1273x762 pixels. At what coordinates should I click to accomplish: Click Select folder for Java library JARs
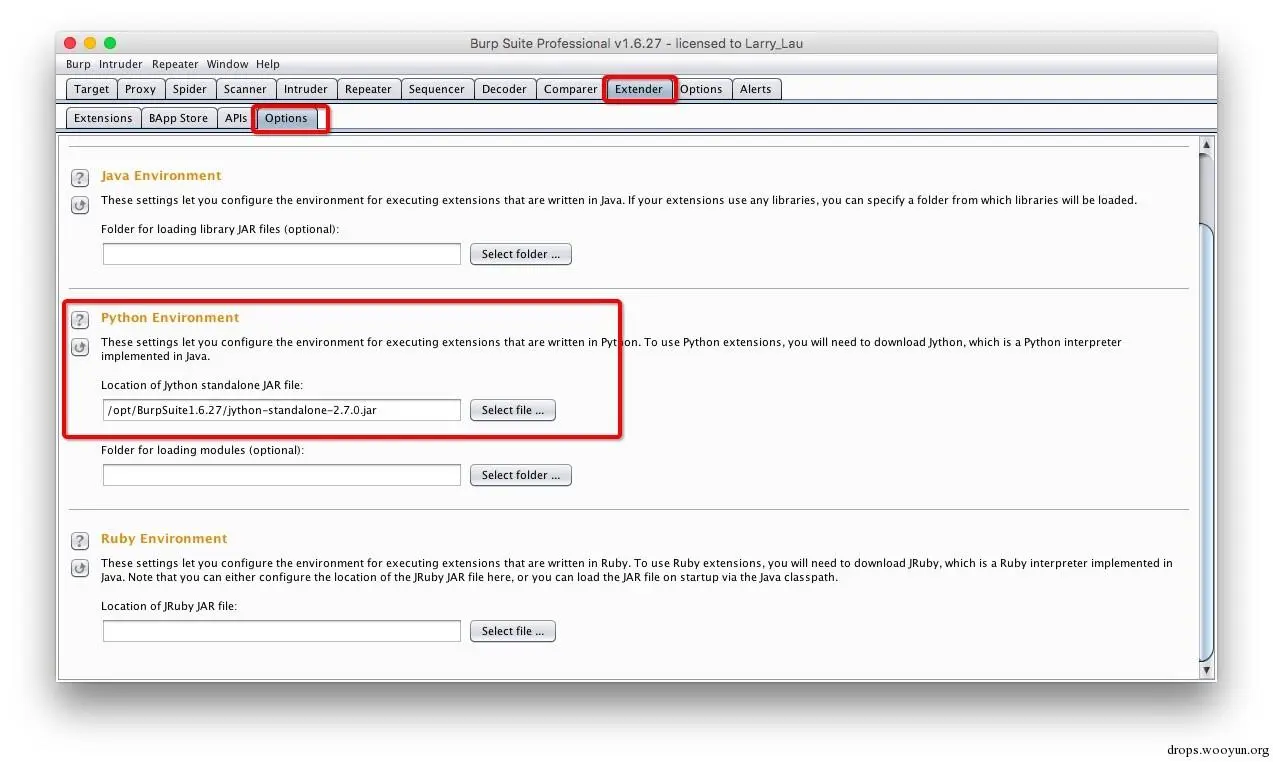[x=521, y=254]
